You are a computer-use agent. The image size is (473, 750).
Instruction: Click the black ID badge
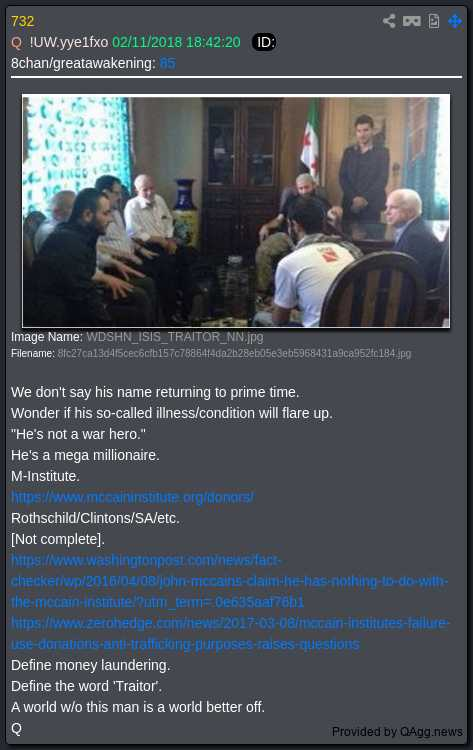264,42
